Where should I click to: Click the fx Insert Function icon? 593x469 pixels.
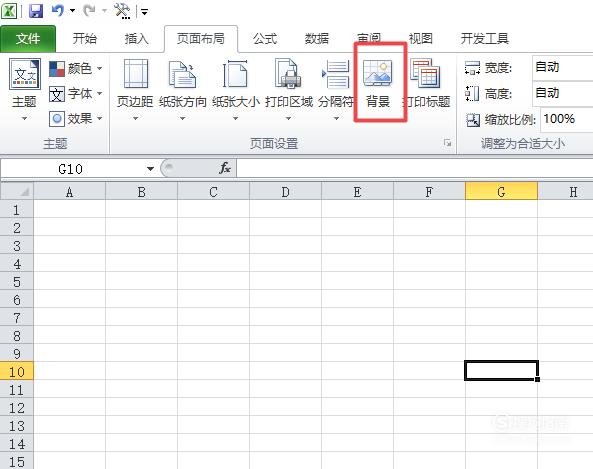coord(225,168)
